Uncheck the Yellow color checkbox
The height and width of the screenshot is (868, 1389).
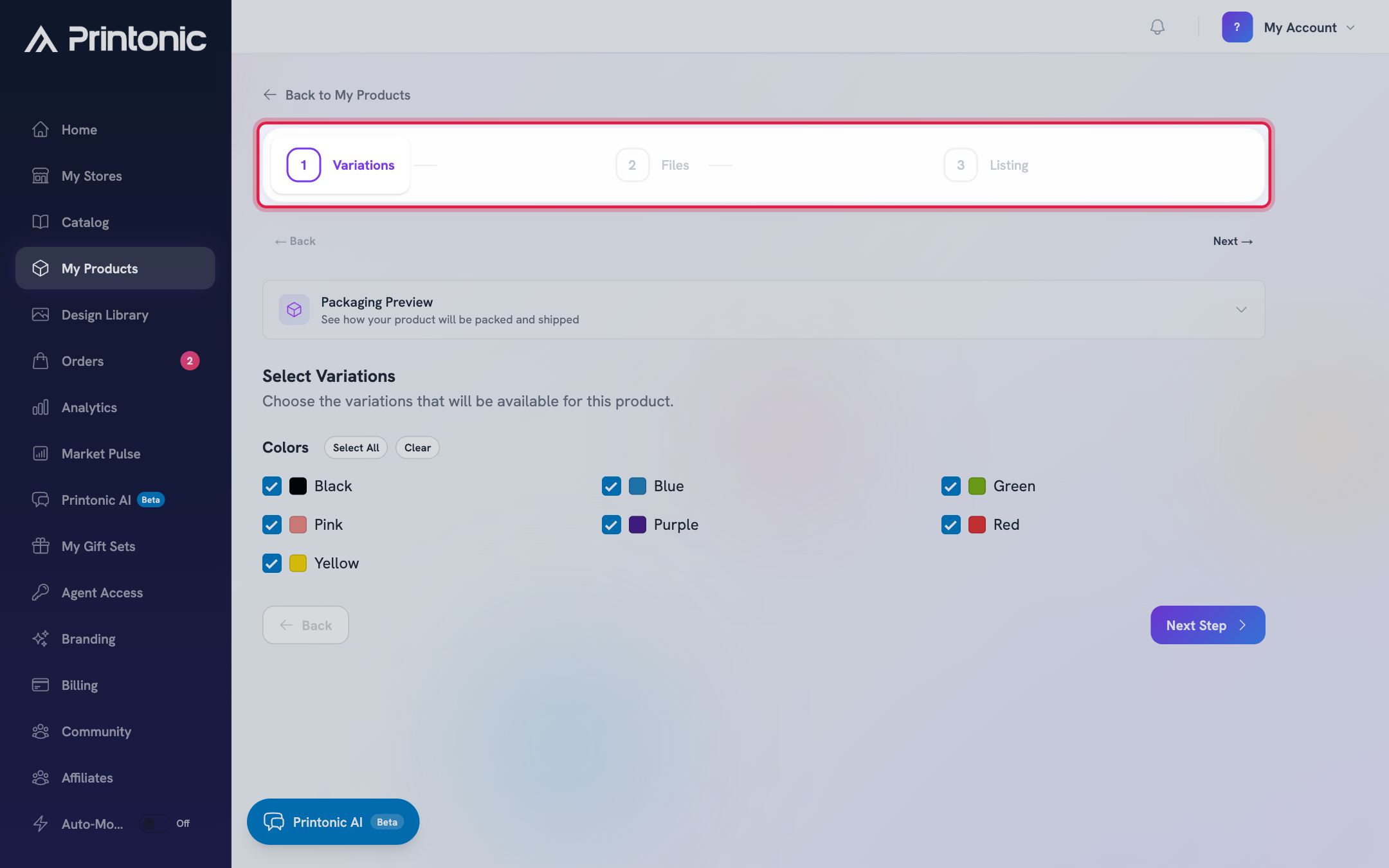[272, 563]
